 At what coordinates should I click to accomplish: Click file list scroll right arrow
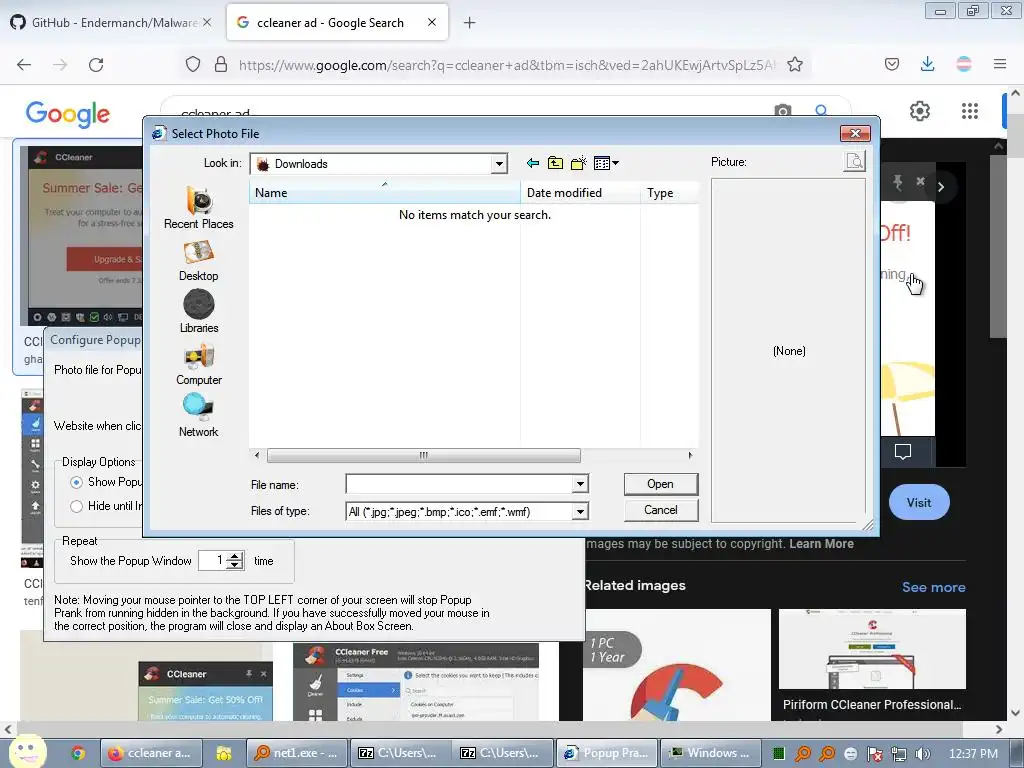click(690, 455)
